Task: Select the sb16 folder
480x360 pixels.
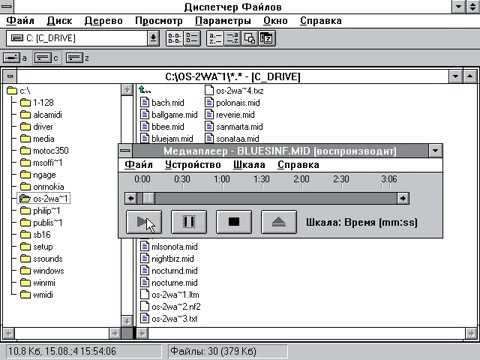Action: click(x=35, y=235)
